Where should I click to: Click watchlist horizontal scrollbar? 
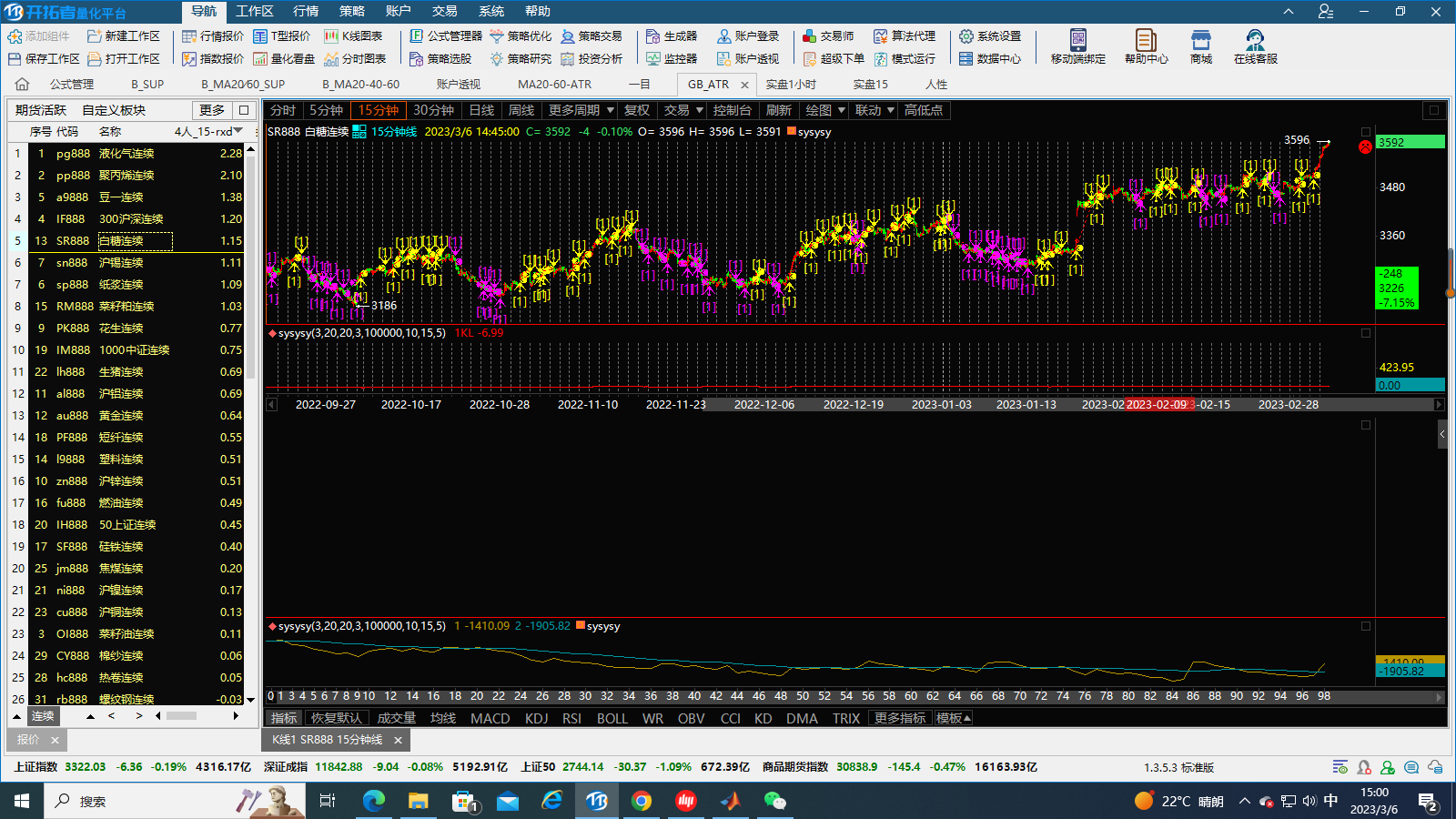point(181,716)
